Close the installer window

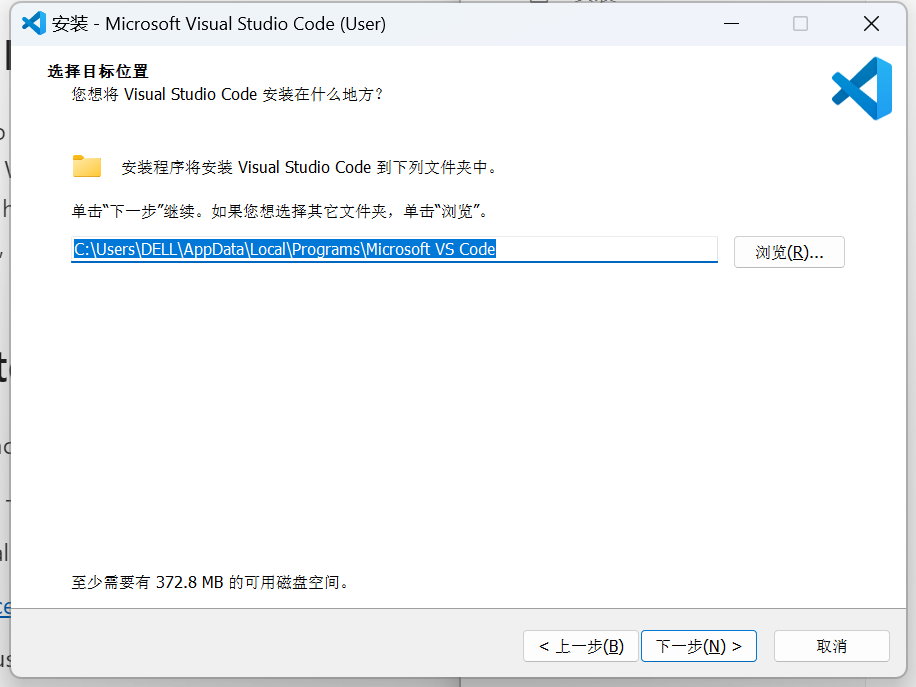coord(871,23)
